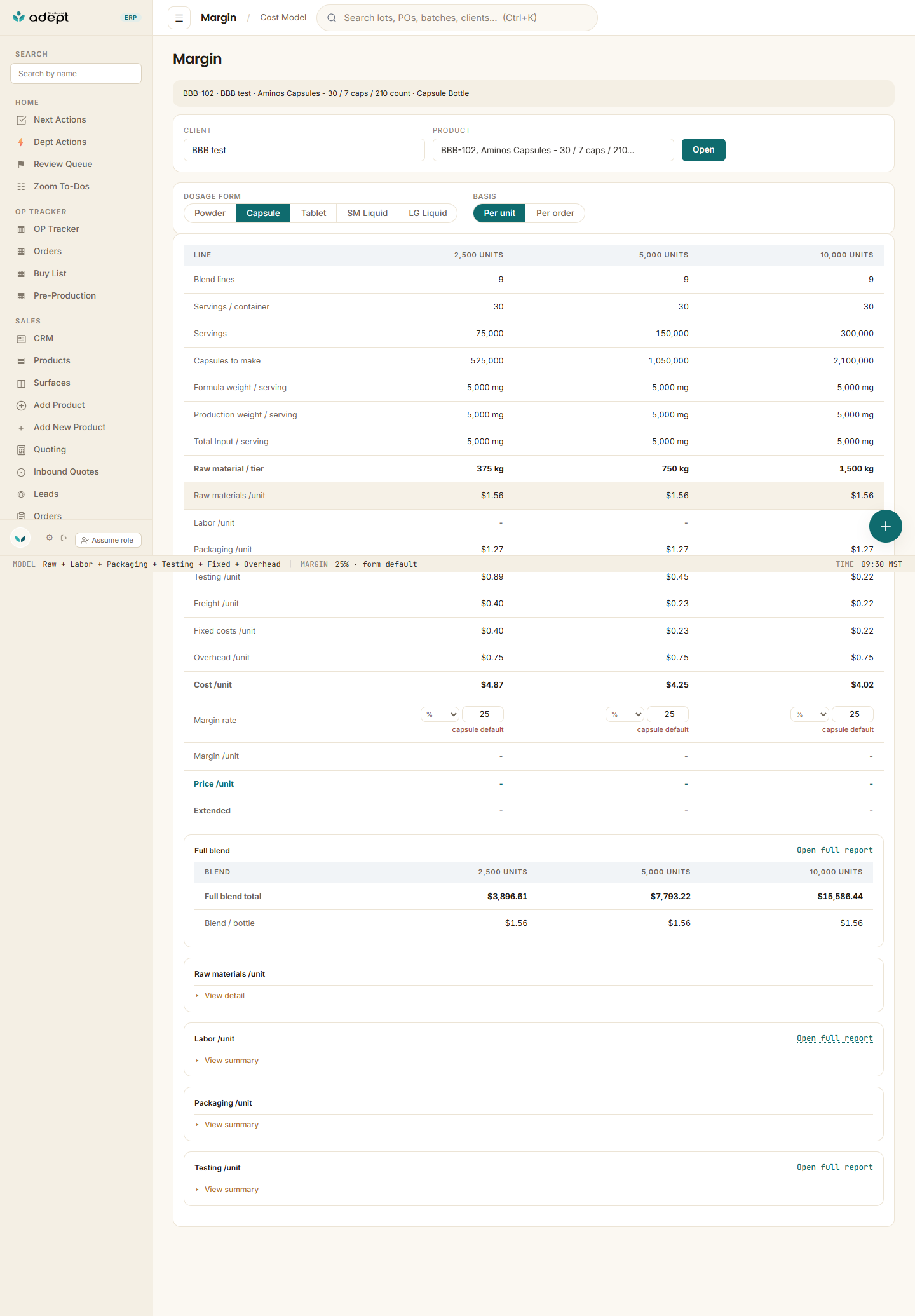Click the Next Actions checklist icon
The width and height of the screenshot is (915, 1316).
[21, 120]
